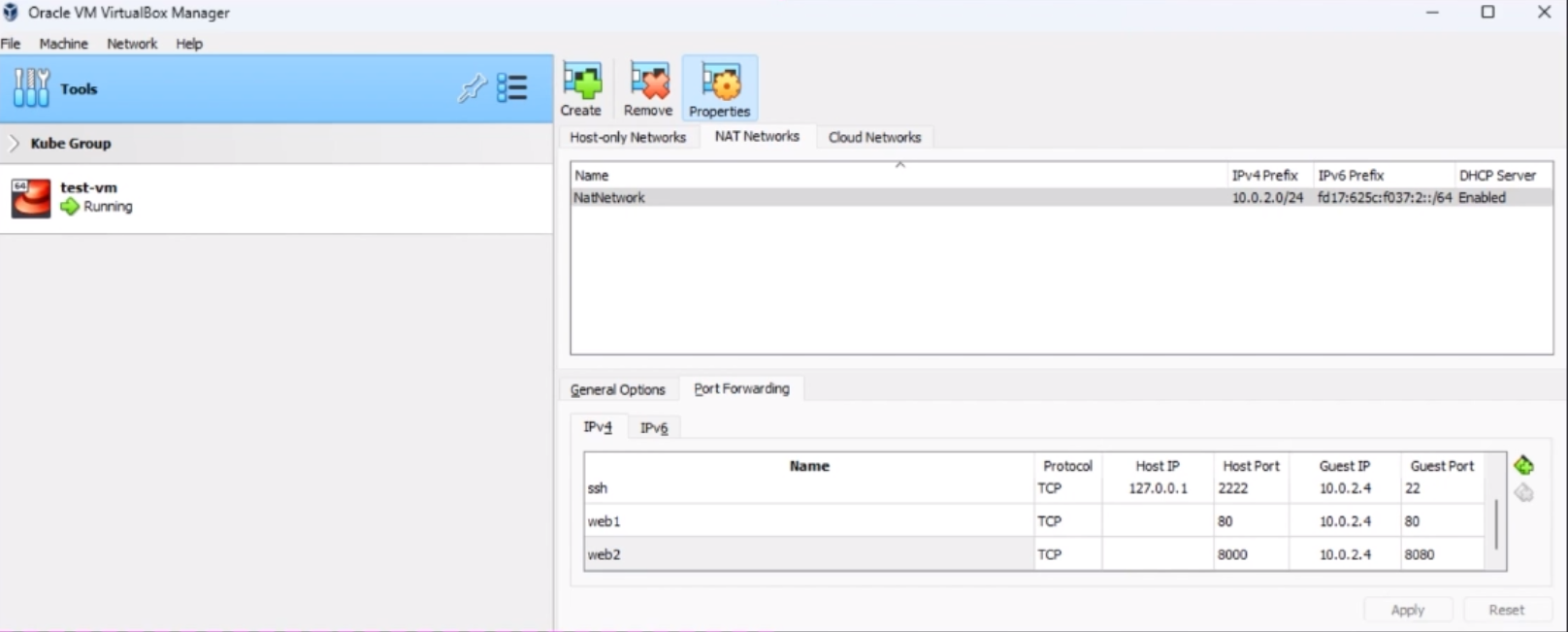This screenshot has width=1568, height=632.
Task: Click the IPv6 Prefix column header
Action: coord(1384,175)
